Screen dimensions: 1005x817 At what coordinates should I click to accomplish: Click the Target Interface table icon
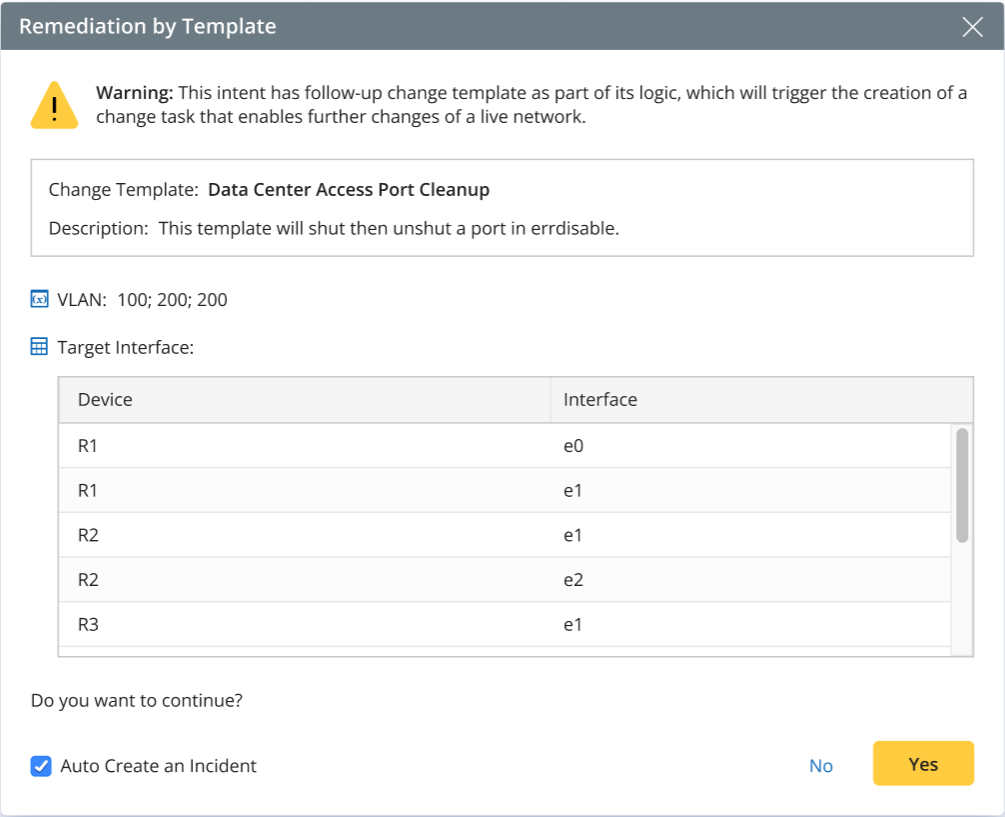click(x=40, y=347)
